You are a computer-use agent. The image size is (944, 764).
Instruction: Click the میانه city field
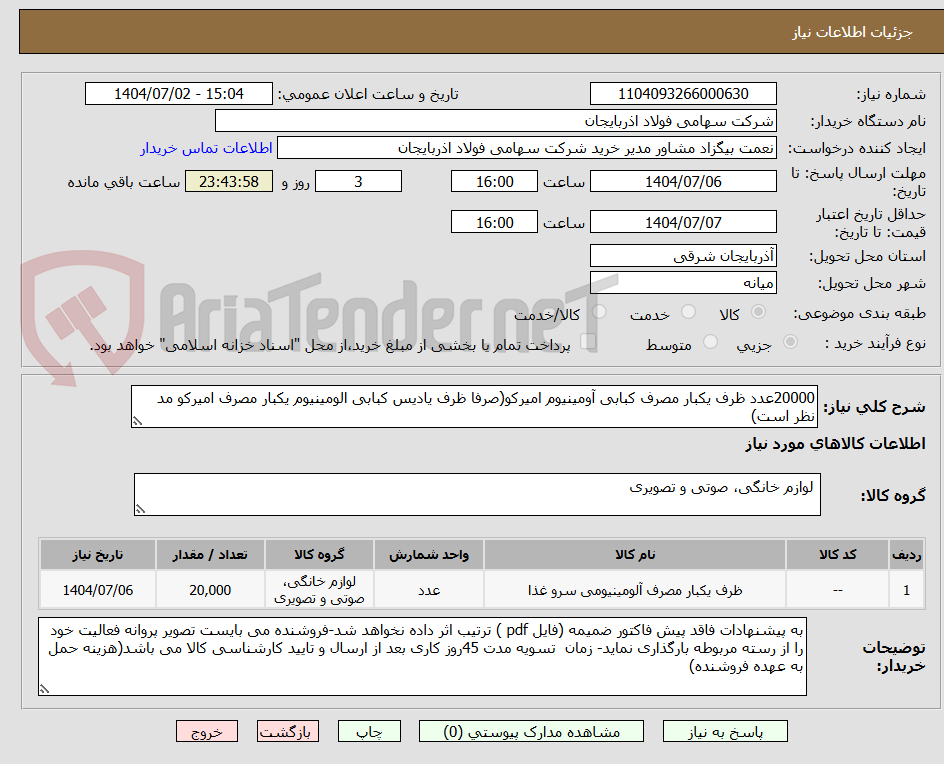[x=683, y=283]
